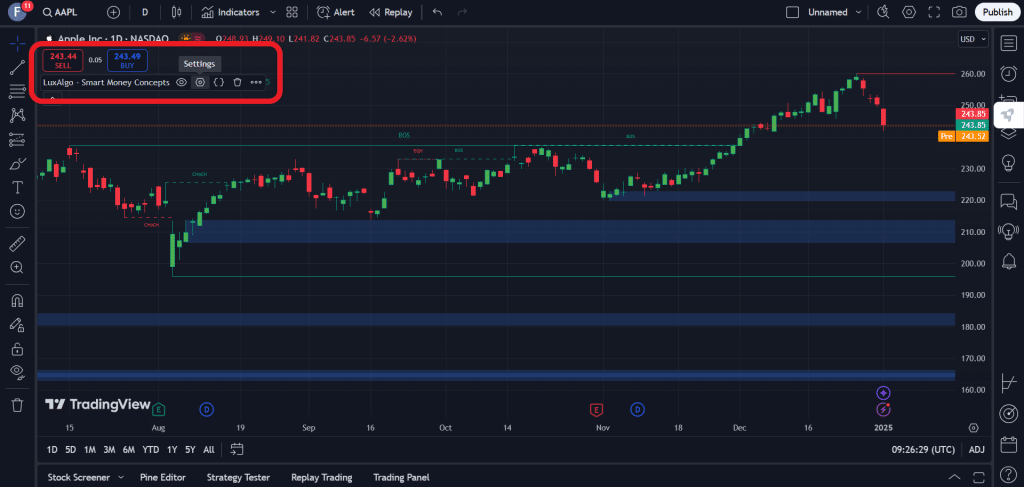Open the ideas lightbulb panel
This screenshot has height=487, width=1024.
click(x=1008, y=162)
